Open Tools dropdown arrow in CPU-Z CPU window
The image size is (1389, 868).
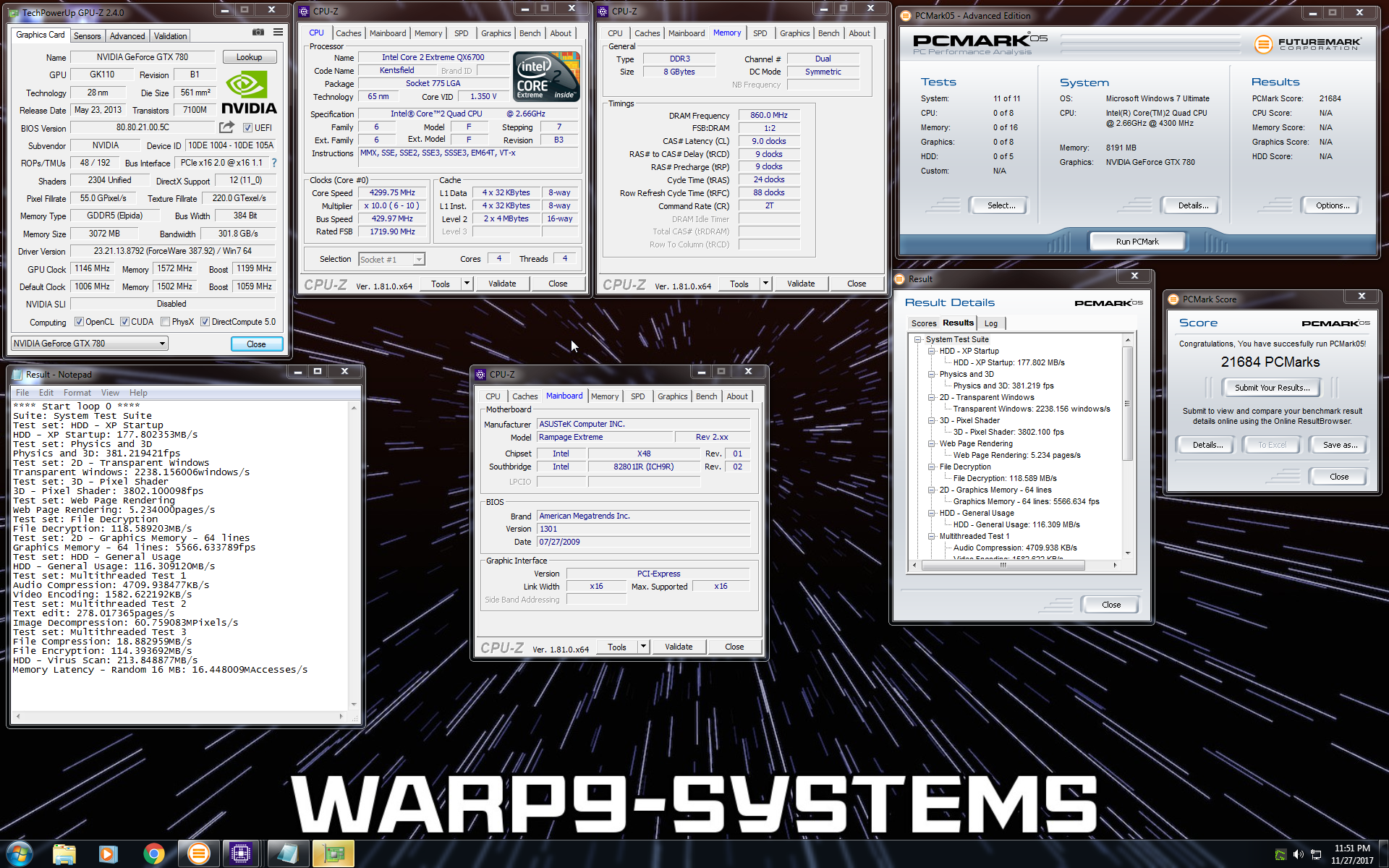click(x=467, y=284)
